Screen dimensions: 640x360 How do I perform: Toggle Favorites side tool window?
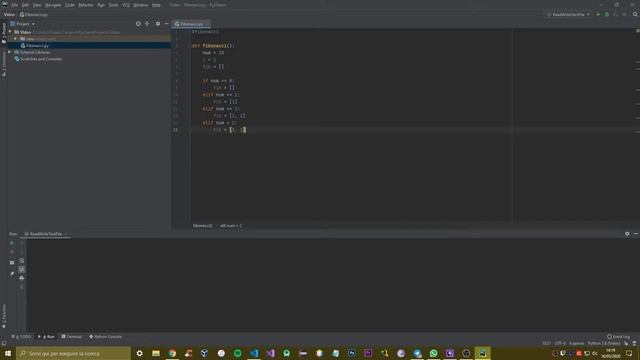tap(4, 316)
